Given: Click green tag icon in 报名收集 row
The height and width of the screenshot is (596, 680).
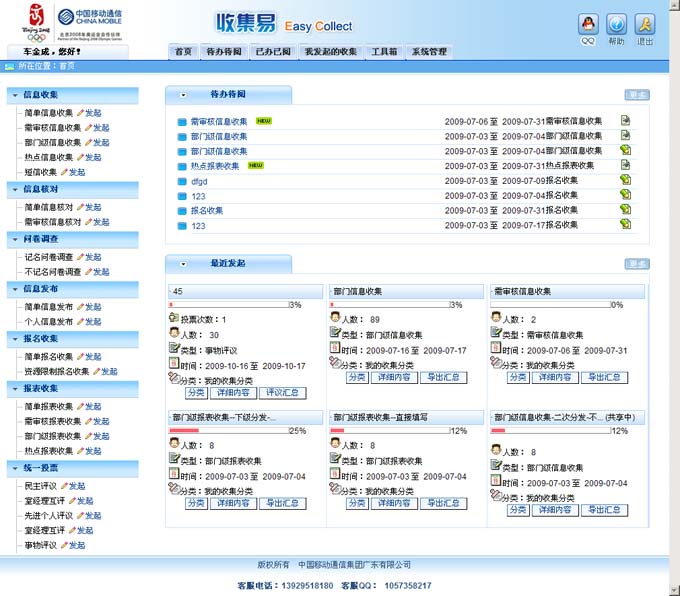Looking at the screenshot, I should [x=625, y=209].
